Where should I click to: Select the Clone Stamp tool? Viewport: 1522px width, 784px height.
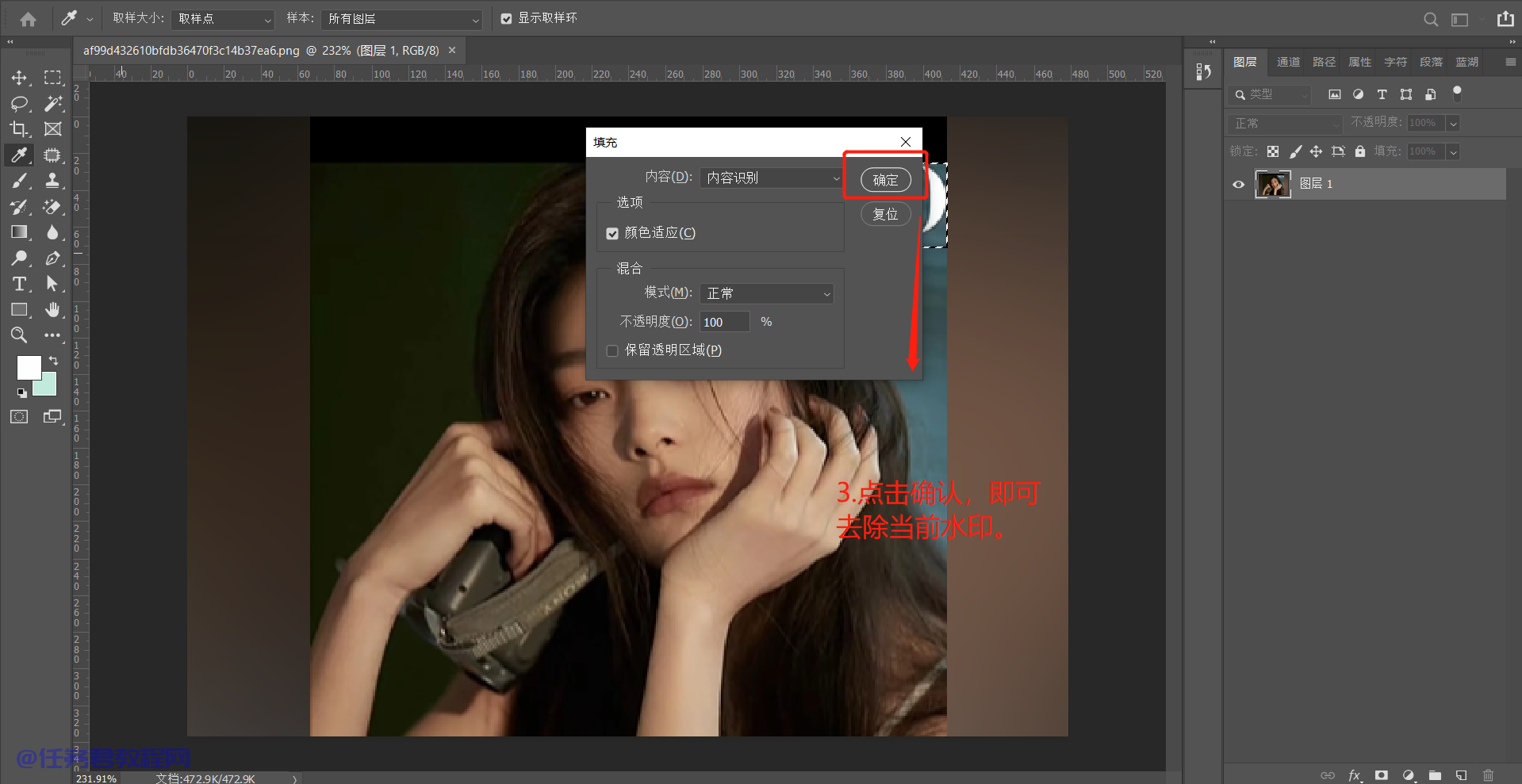click(52, 181)
